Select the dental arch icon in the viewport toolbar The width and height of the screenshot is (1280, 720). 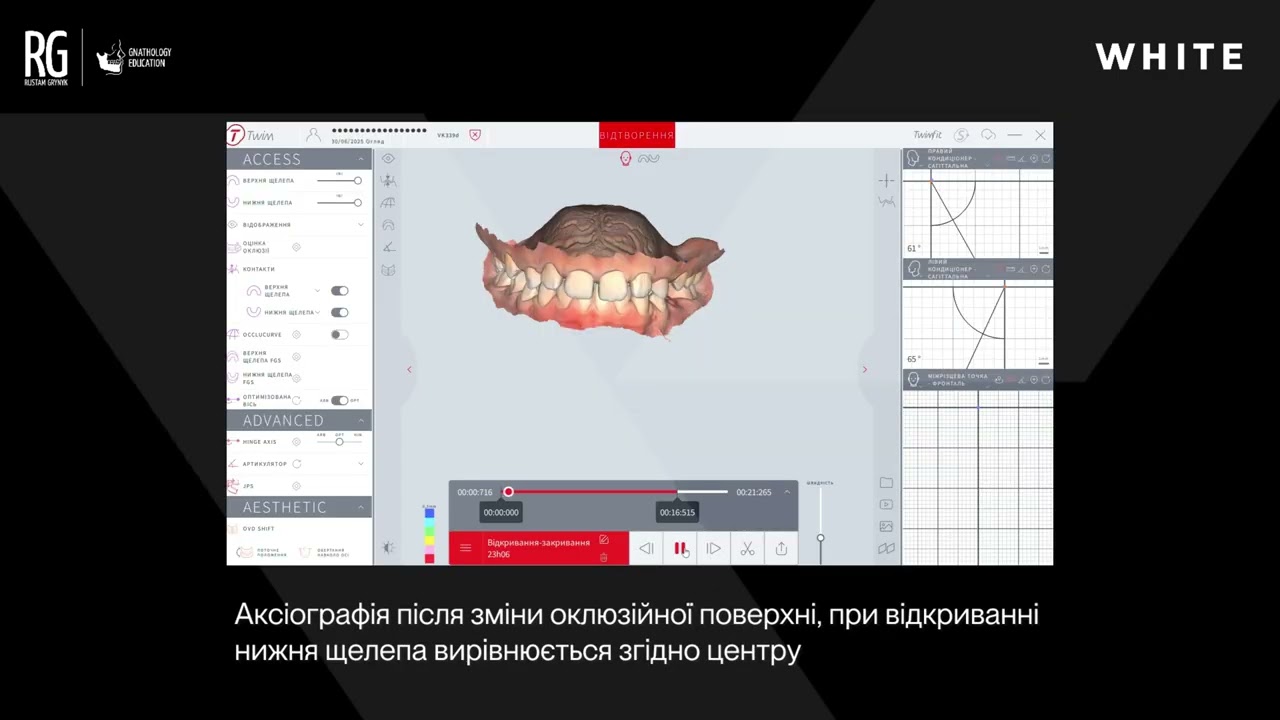tap(388, 225)
